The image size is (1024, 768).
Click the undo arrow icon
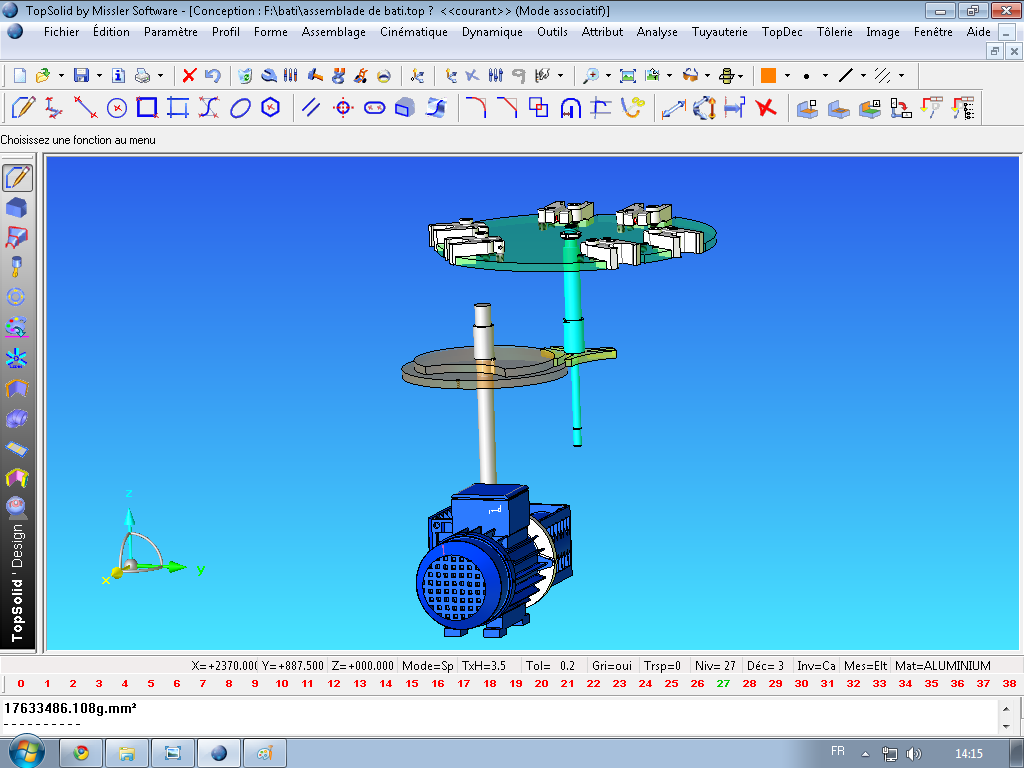coord(212,75)
